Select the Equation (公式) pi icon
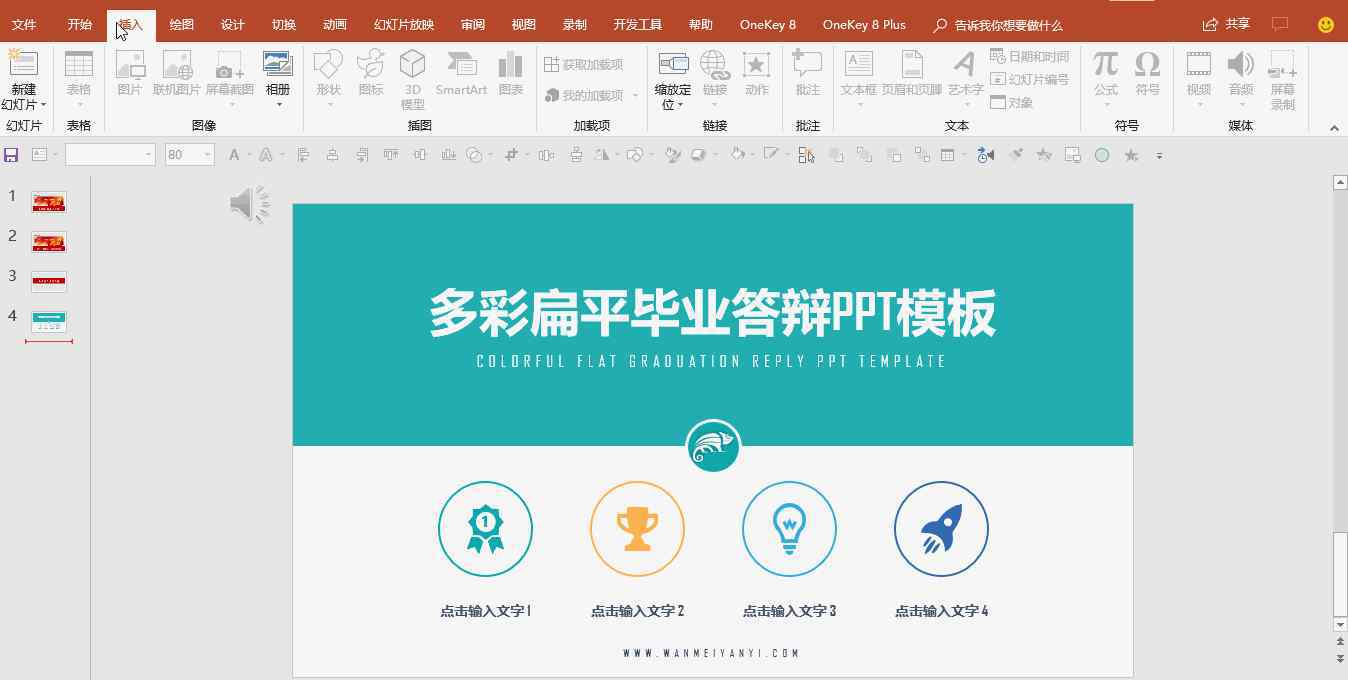Screen dimensions: 1348x680 1105,66
